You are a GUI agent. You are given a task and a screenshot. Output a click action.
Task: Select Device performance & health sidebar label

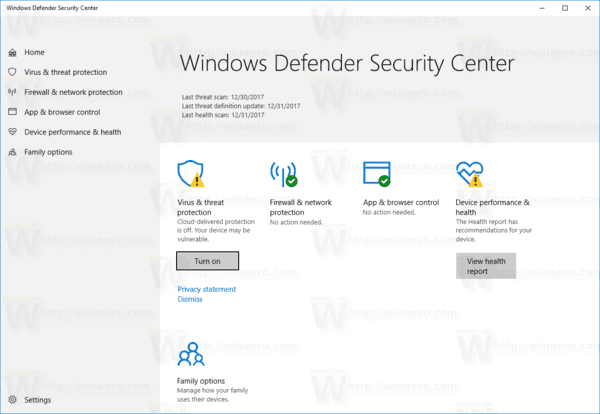pyautogui.click(x=73, y=132)
